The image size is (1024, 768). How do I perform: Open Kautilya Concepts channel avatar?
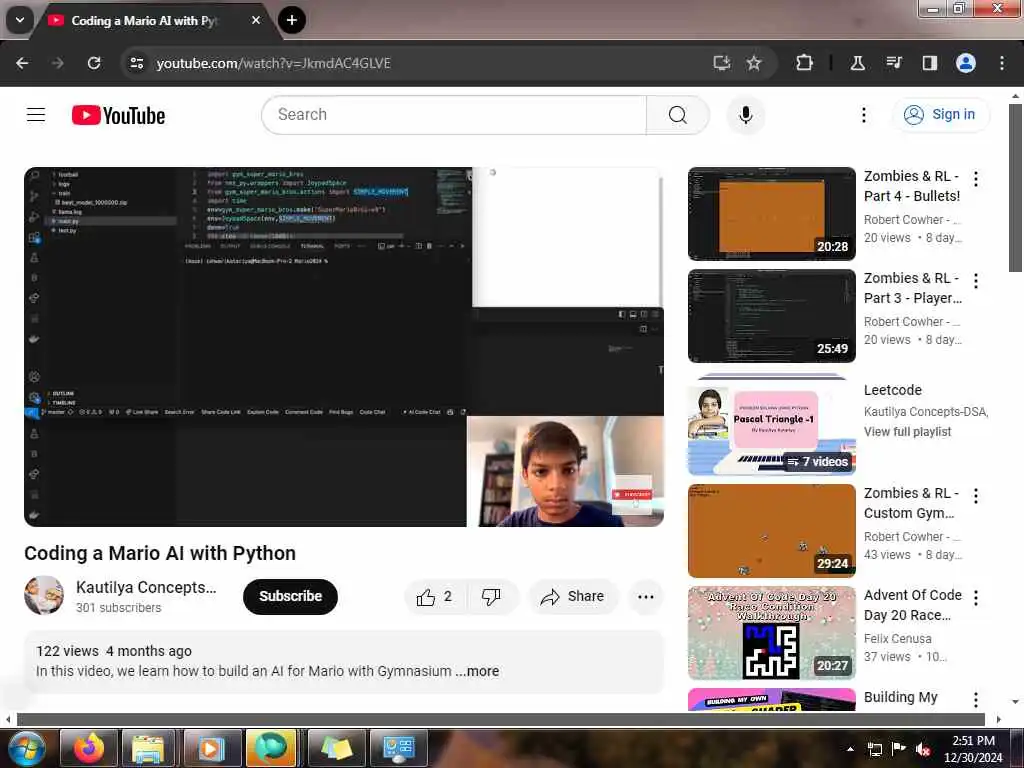[x=44, y=595]
